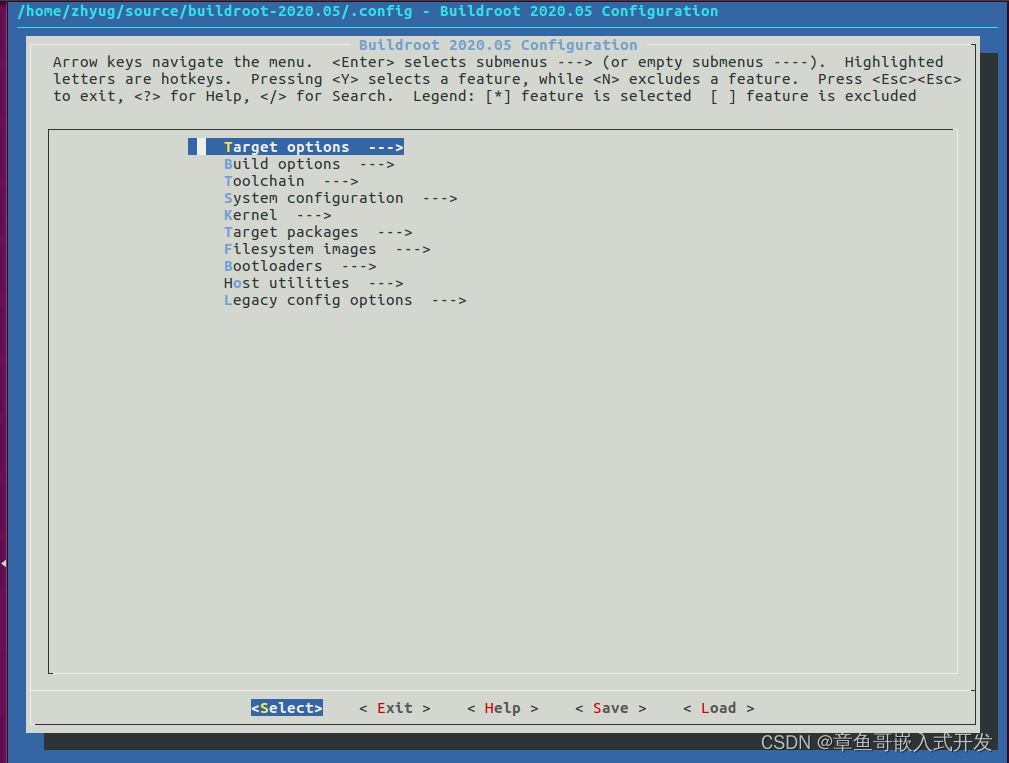Viewport: 1009px width, 763px height.
Task: Open the Filesystem images submenu
Action: [327, 249]
